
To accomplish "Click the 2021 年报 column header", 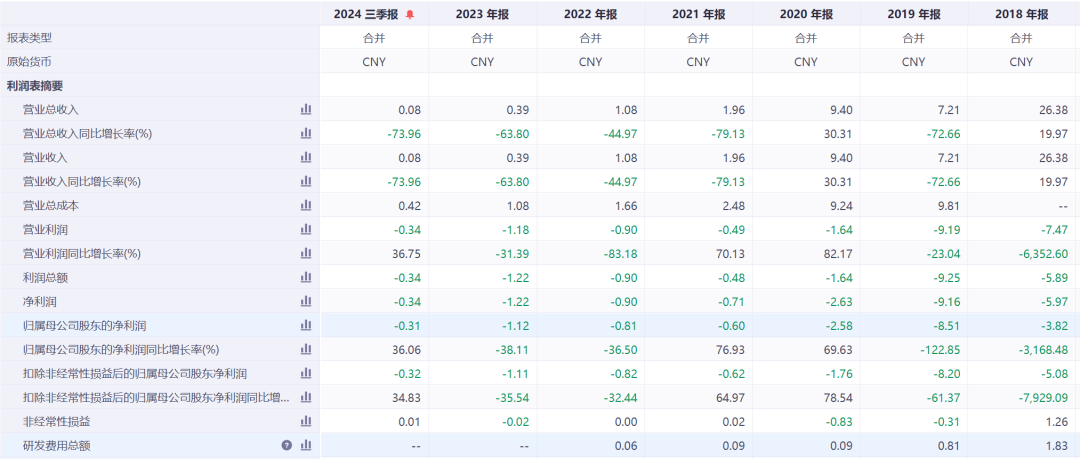I will coord(698,14).
